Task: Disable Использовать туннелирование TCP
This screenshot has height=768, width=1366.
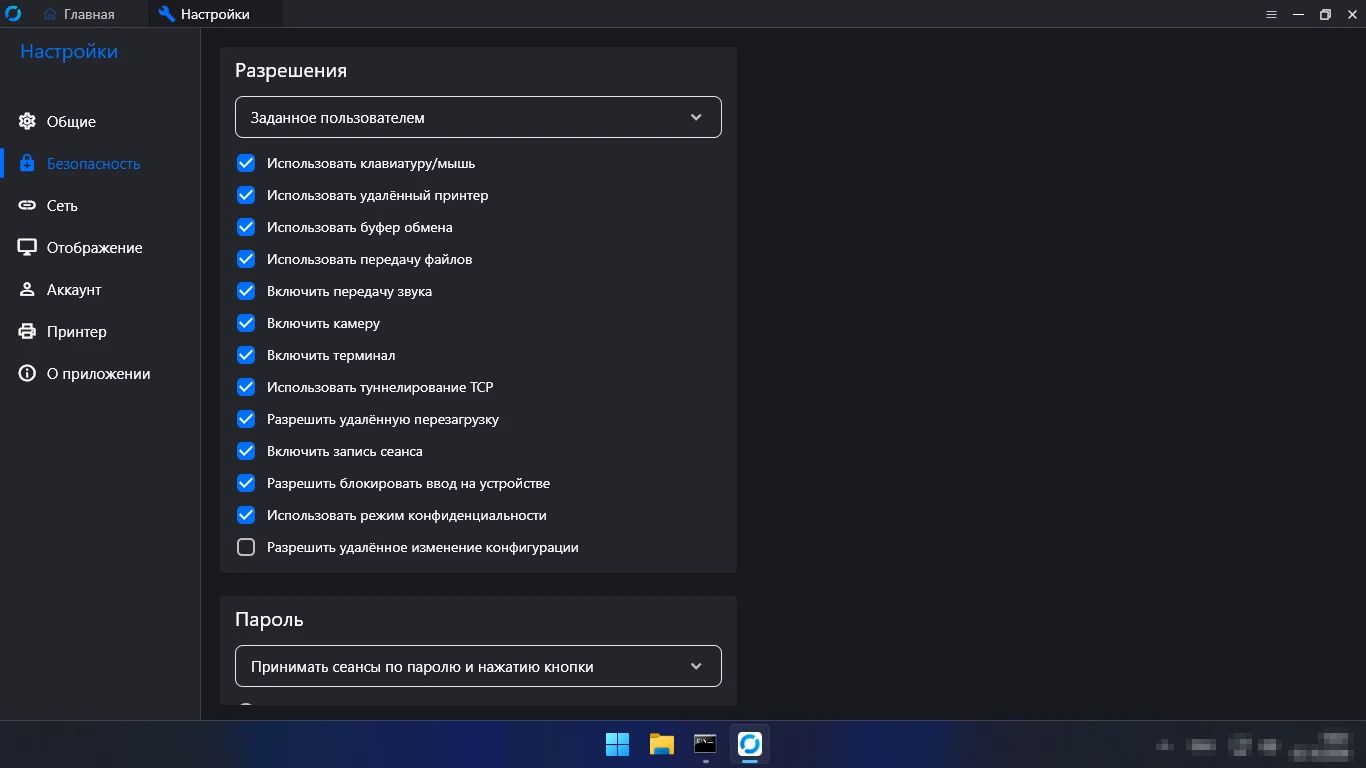Action: pos(246,387)
